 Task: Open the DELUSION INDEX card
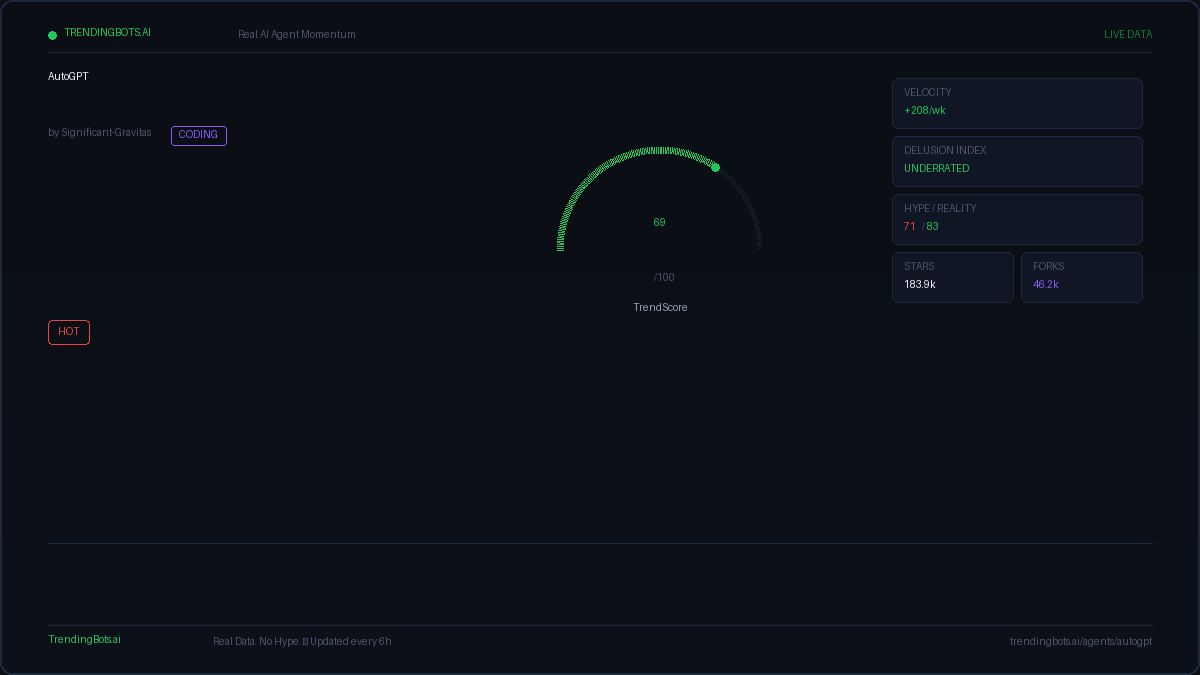tap(1017, 161)
